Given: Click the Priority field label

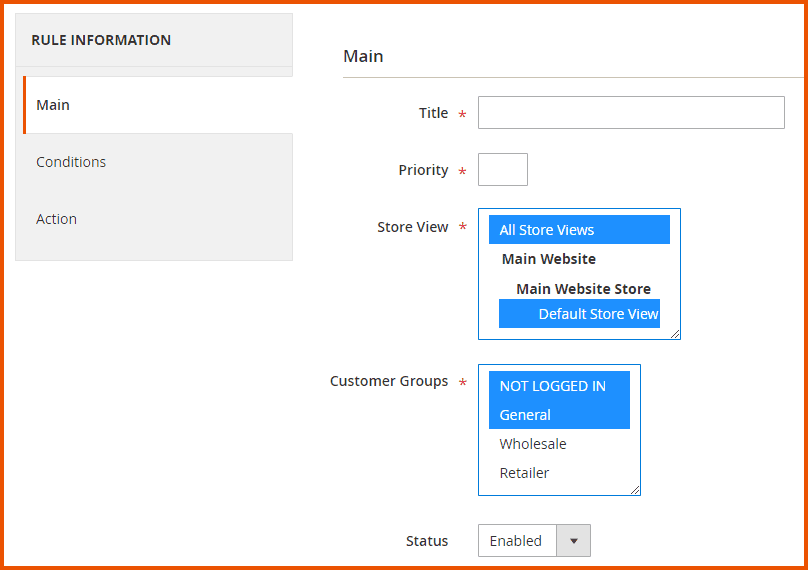Looking at the screenshot, I should click(423, 170).
